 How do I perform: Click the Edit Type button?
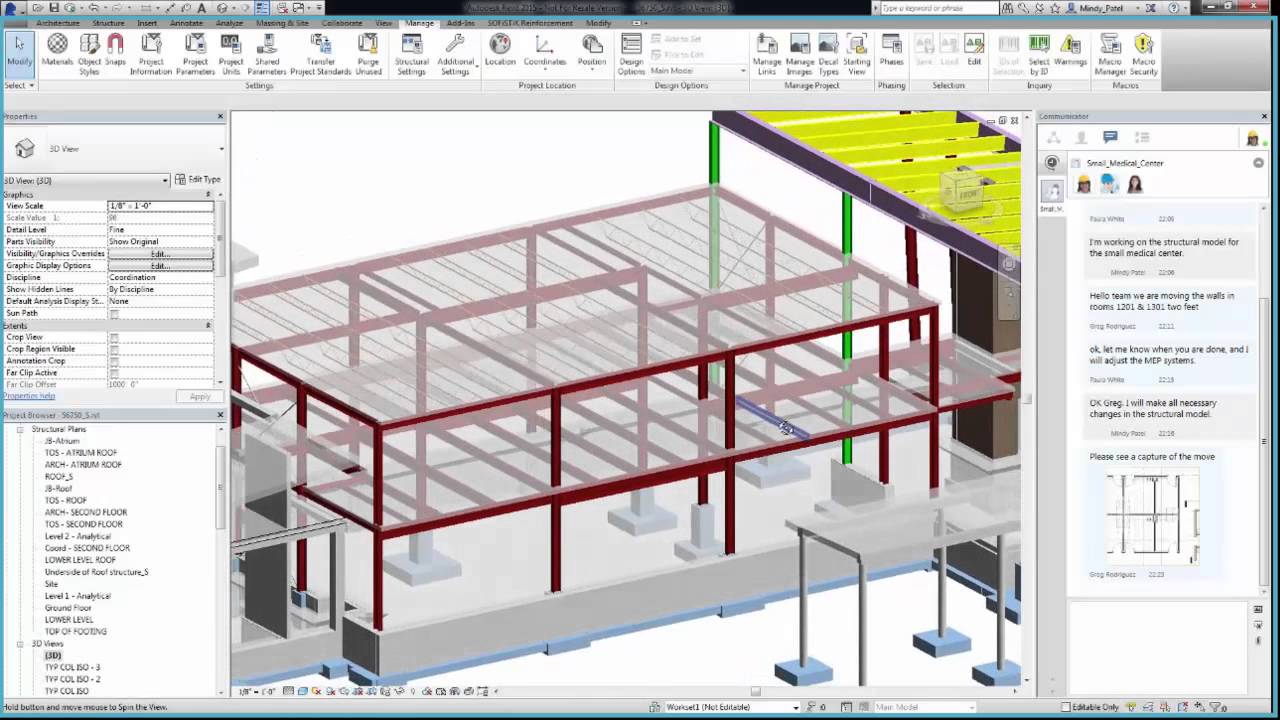(197, 180)
